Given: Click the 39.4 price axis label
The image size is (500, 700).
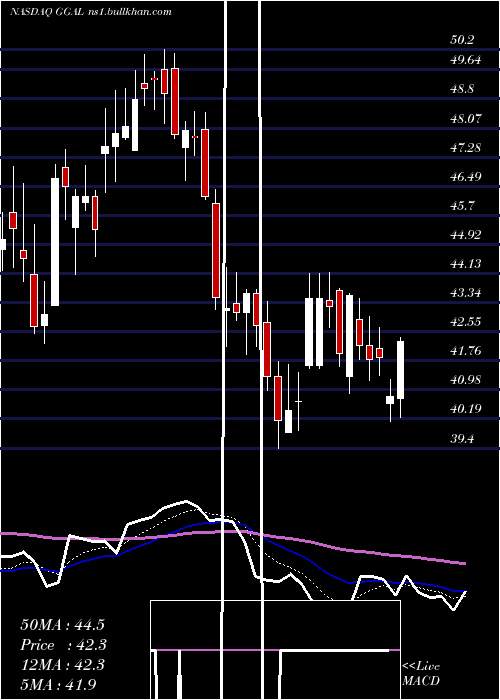Looking at the screenshot, I should (x=462, y=438).
